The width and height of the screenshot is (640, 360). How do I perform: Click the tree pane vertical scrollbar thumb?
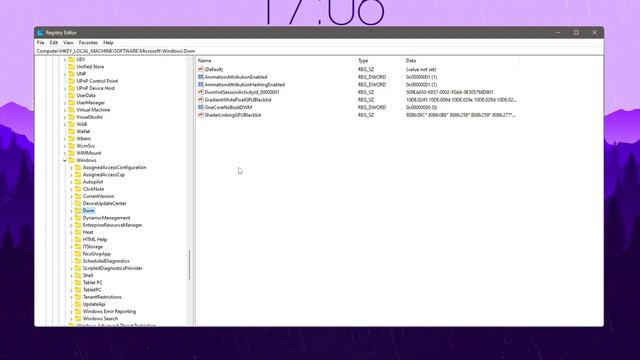coord(189,264)
